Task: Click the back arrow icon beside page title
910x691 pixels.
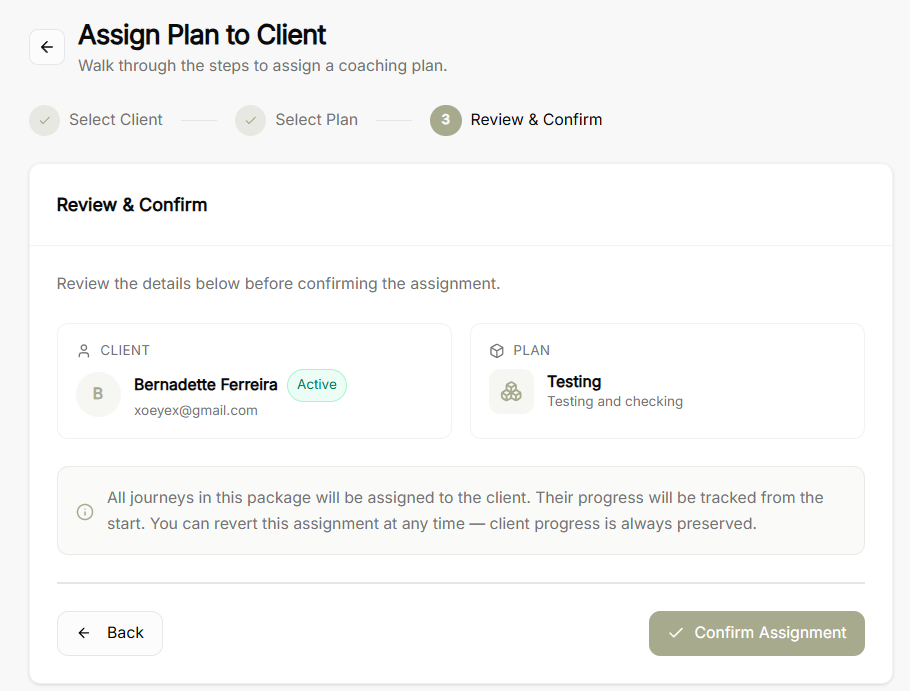Action: (x=47, y=47)
